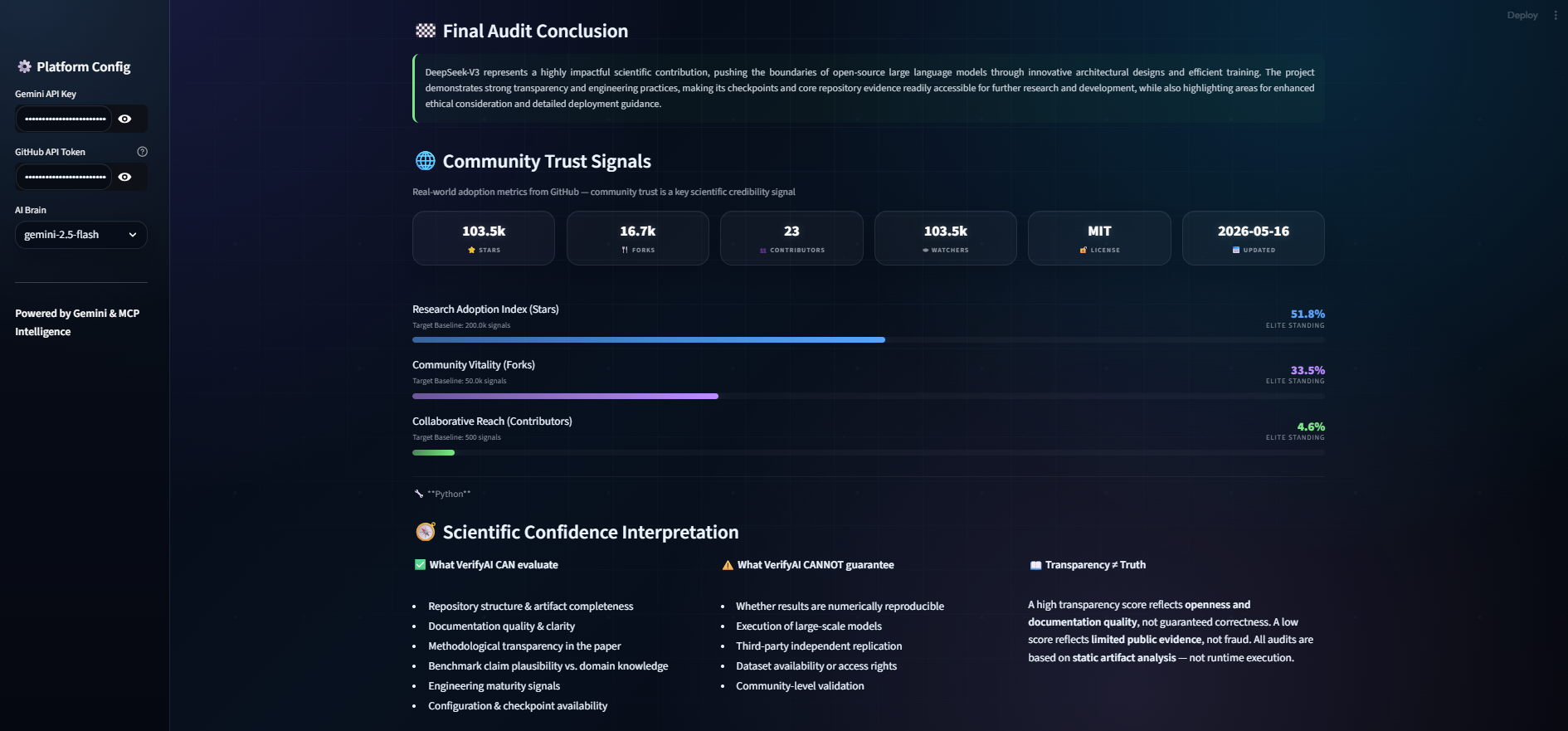This screenshot has height=731, width=1568.
Task: Click the checkered flag Final Audit icon
Action: click(426, 31)
